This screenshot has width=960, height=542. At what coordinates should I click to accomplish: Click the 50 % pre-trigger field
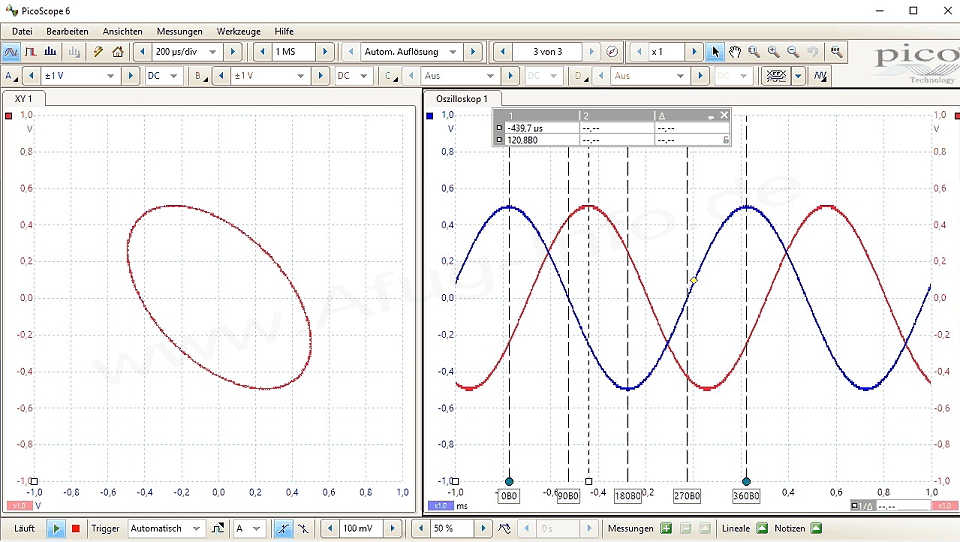[x=452, y=529]
